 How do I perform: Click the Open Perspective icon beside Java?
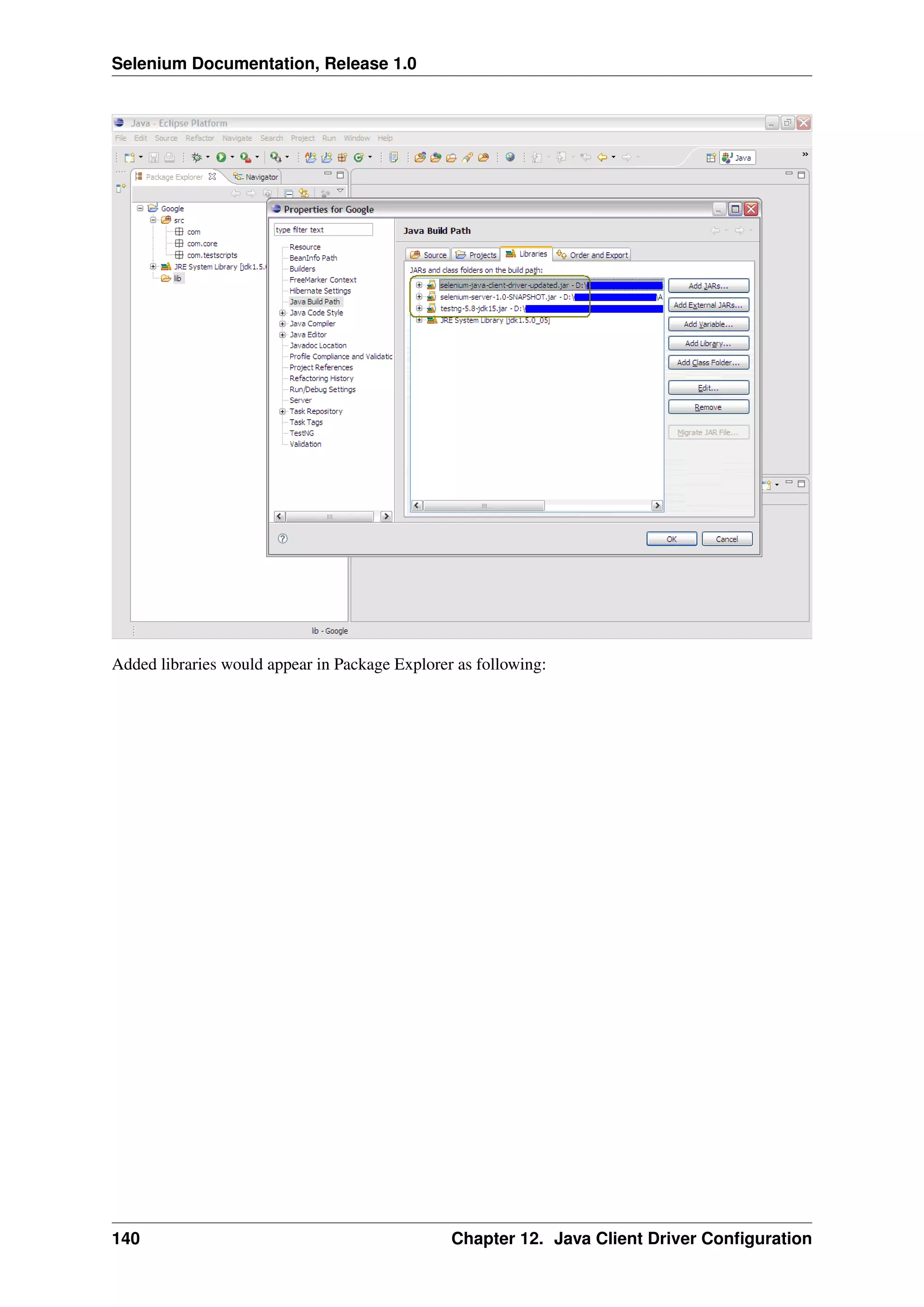point(711,158)
